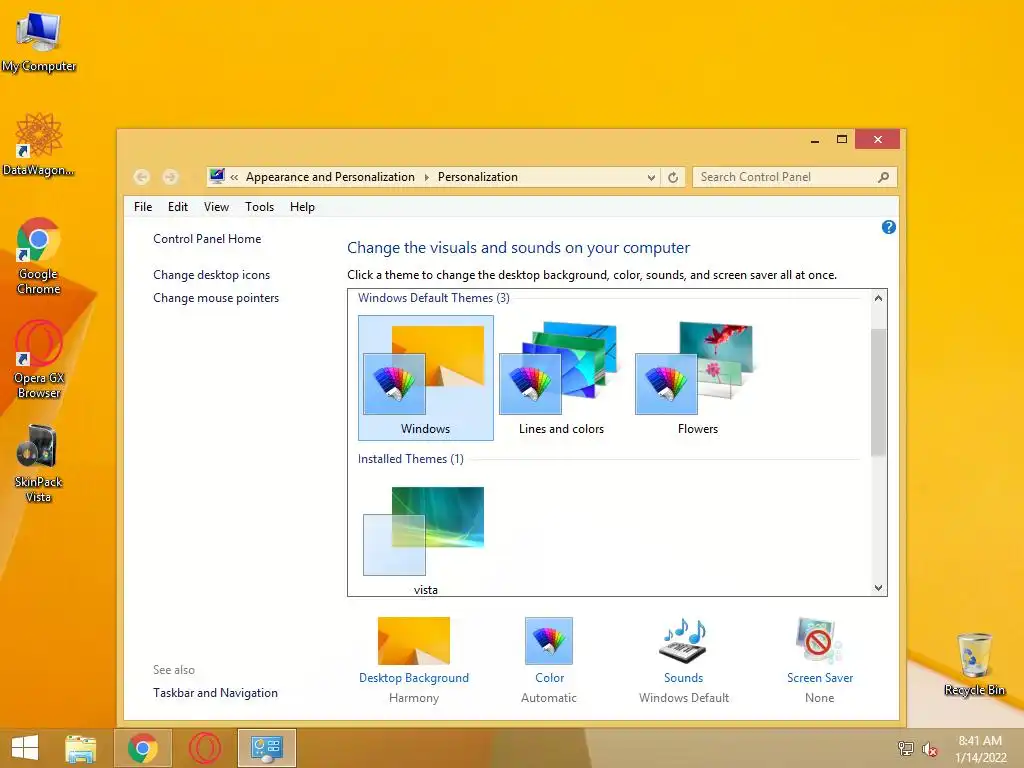The image size is (1024, 768).
Task: Click the Sounds link text
Action: (684, 678)
